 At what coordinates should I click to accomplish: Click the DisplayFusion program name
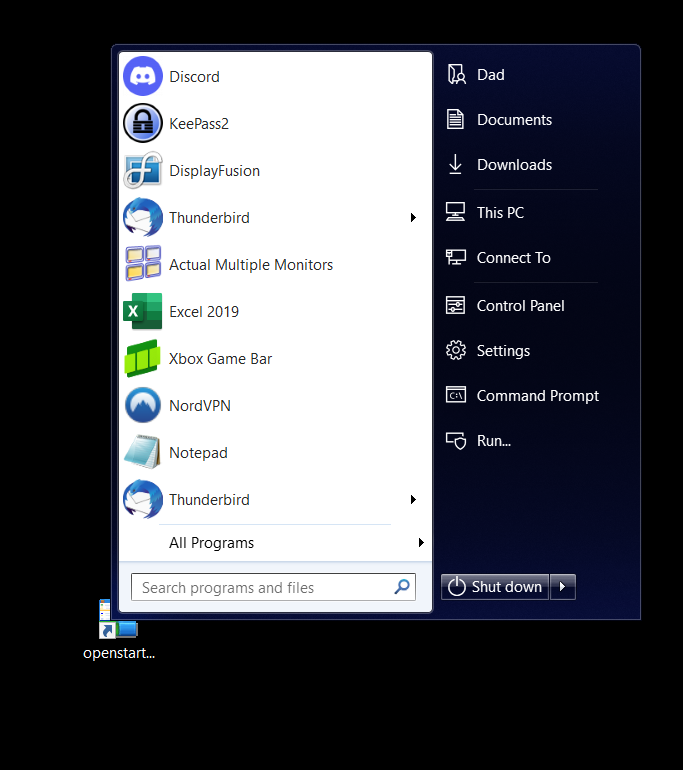click(215, 170)
